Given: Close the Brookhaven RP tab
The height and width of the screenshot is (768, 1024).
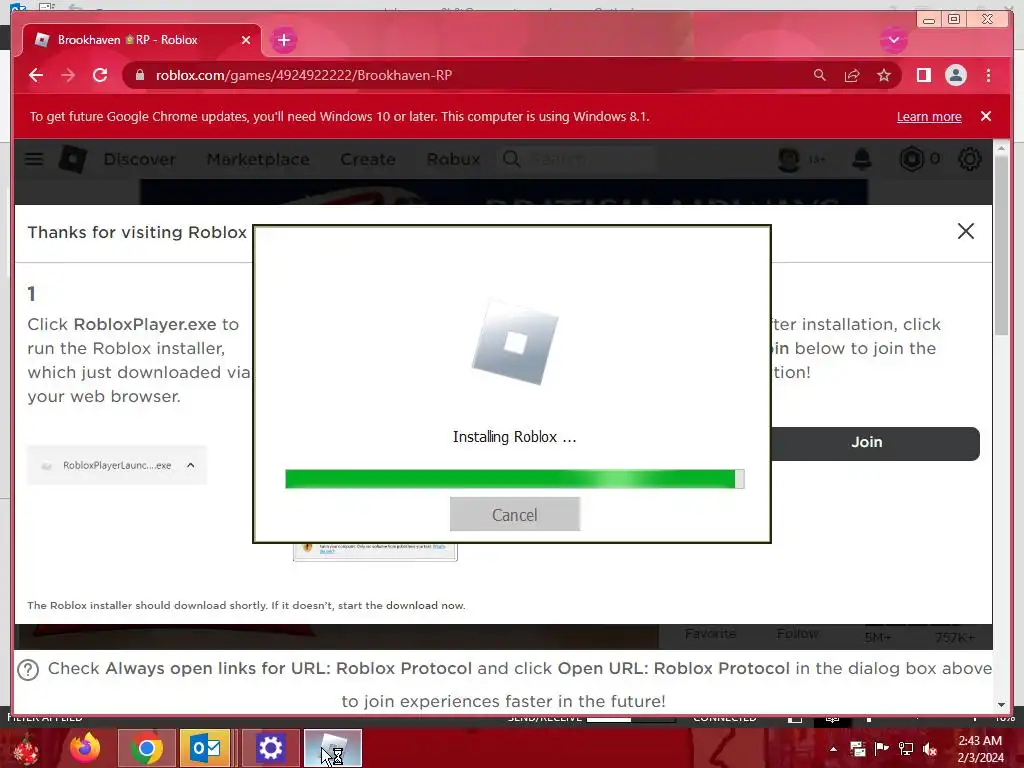Looking at the screenshot, I should pos(246,40).
